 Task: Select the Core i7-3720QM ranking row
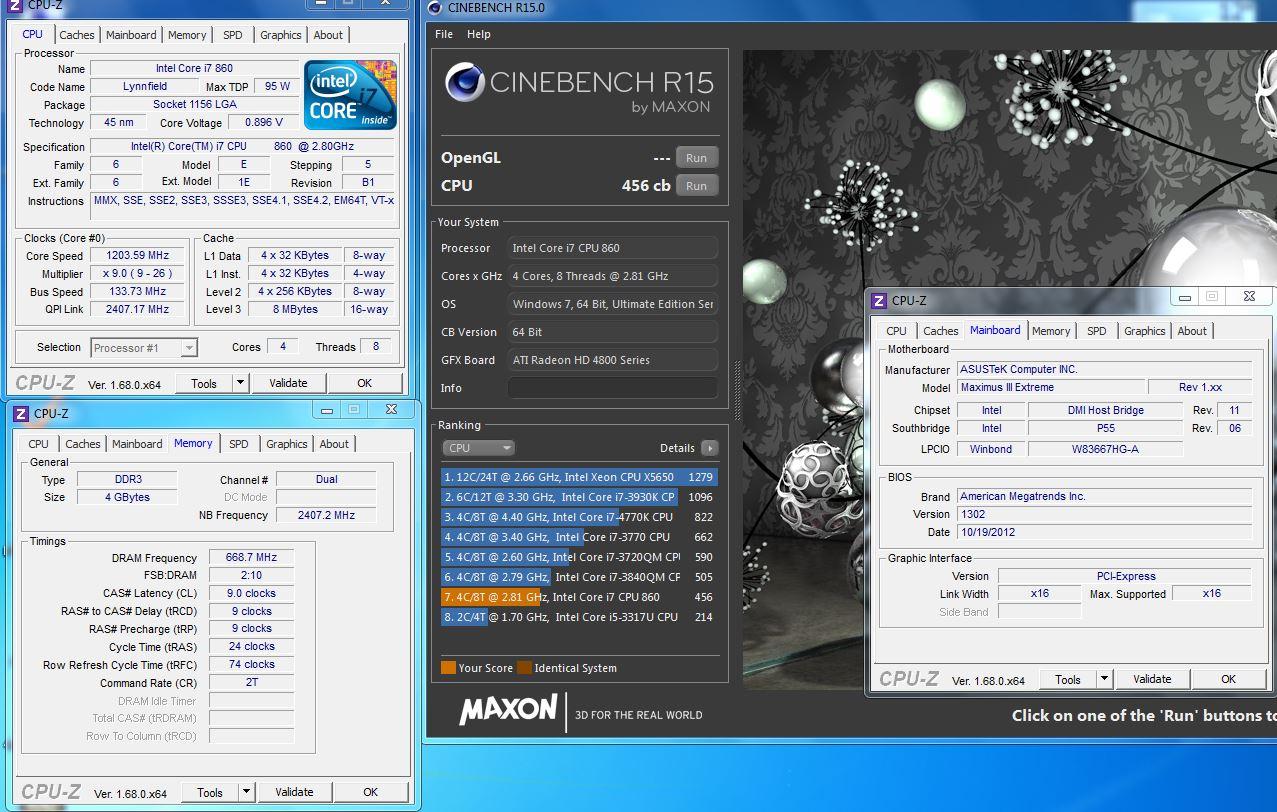(579, 557)
